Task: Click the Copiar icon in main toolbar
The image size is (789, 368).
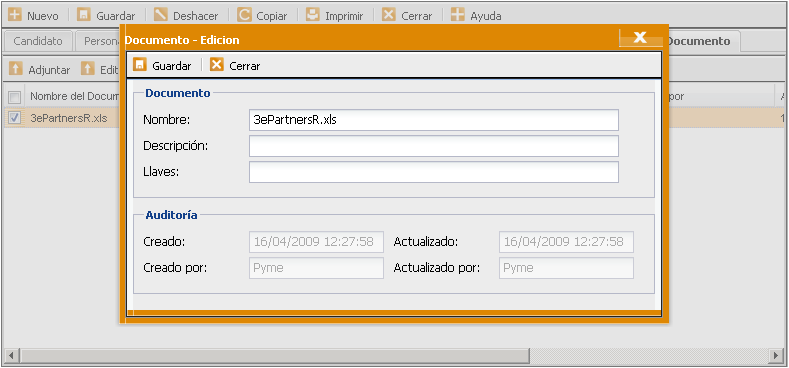Action: [244, 15]
